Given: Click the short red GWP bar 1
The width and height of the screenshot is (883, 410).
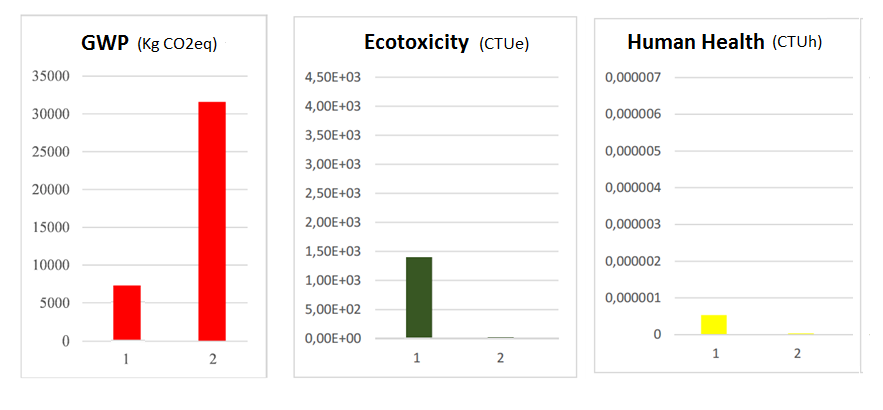Looking at the screenshot, I should pyautogui.click(x=127, y=313).
